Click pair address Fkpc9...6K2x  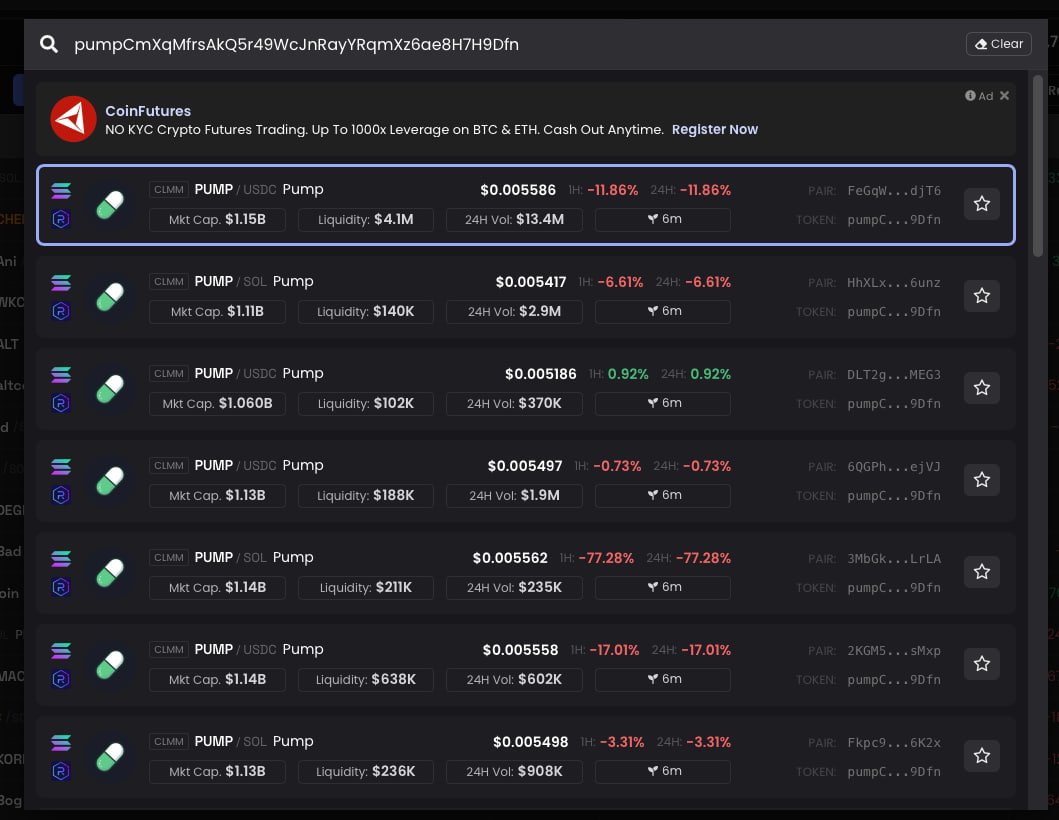894,742
